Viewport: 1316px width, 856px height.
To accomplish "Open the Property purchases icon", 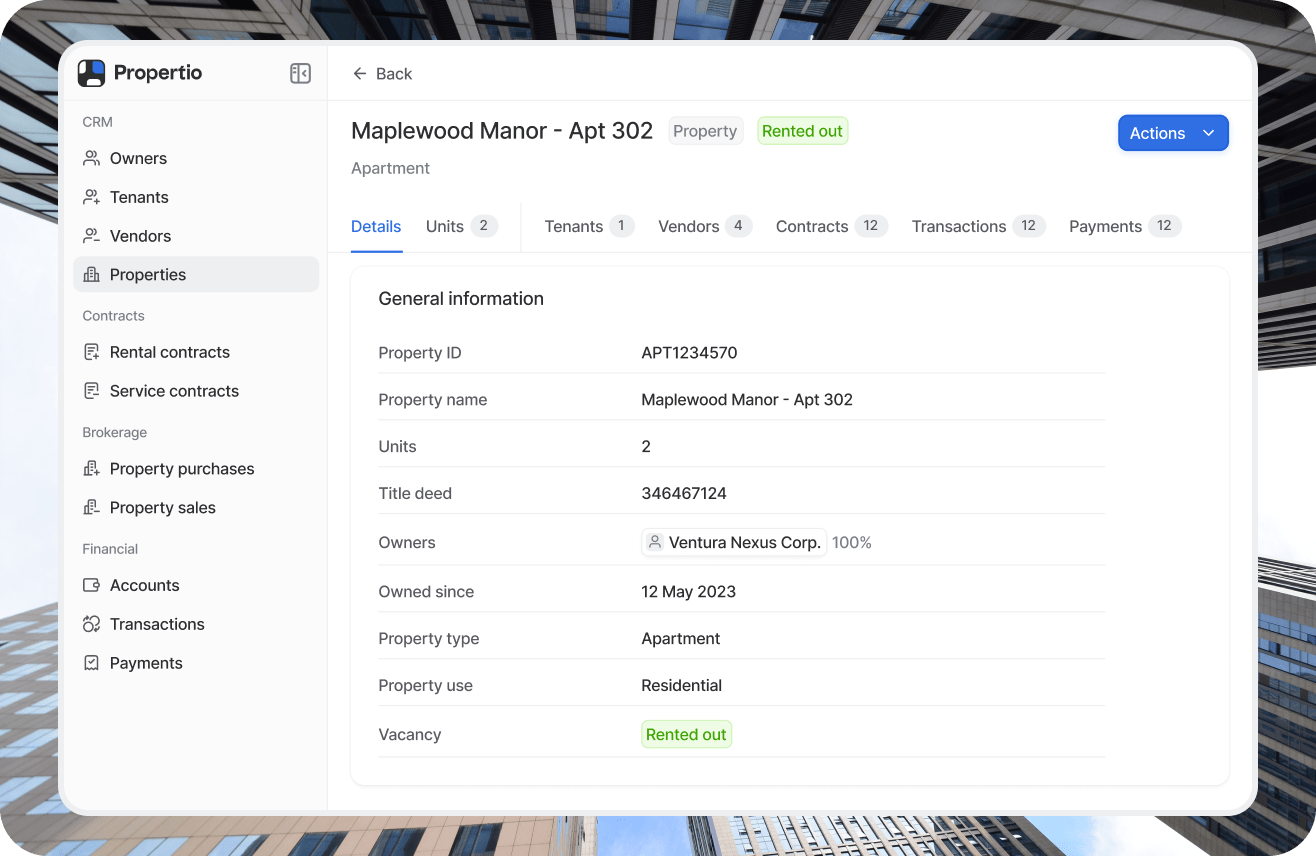I will [92, 469].
